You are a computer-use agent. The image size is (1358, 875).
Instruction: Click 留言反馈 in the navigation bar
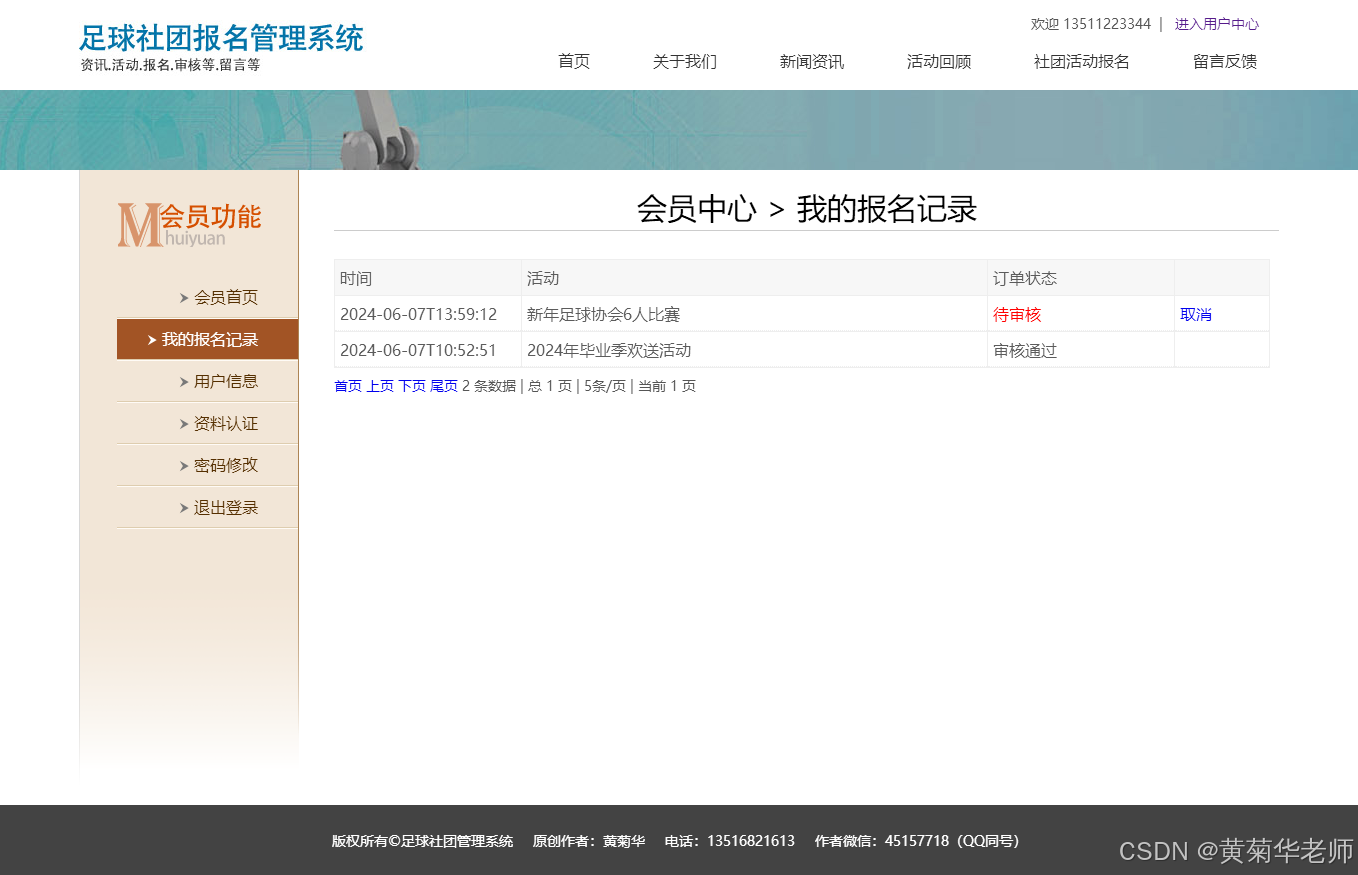pos(1225,61)
